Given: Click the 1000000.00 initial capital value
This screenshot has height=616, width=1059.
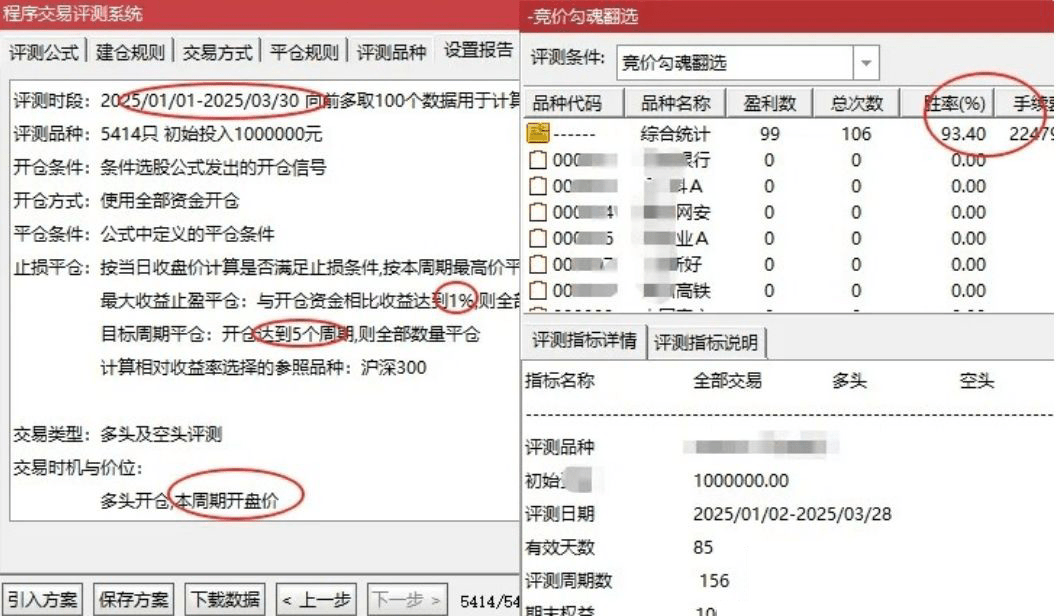Looking at the screenshot, I should [x=741, y=481].
